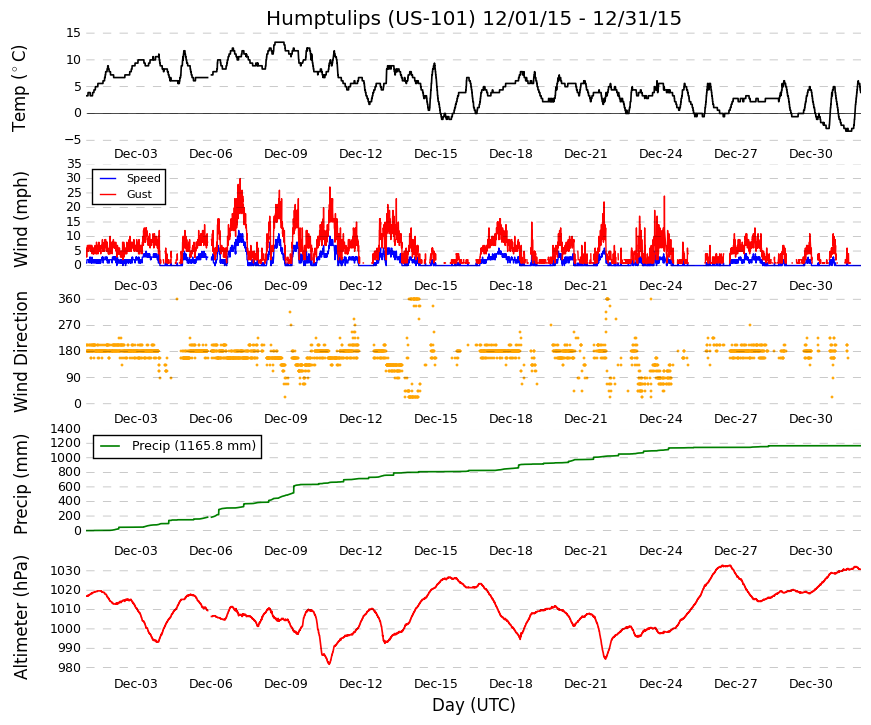Click Dec-24 tick under wind direction chart
Screen dimensions: 871x725
[660, 419]
